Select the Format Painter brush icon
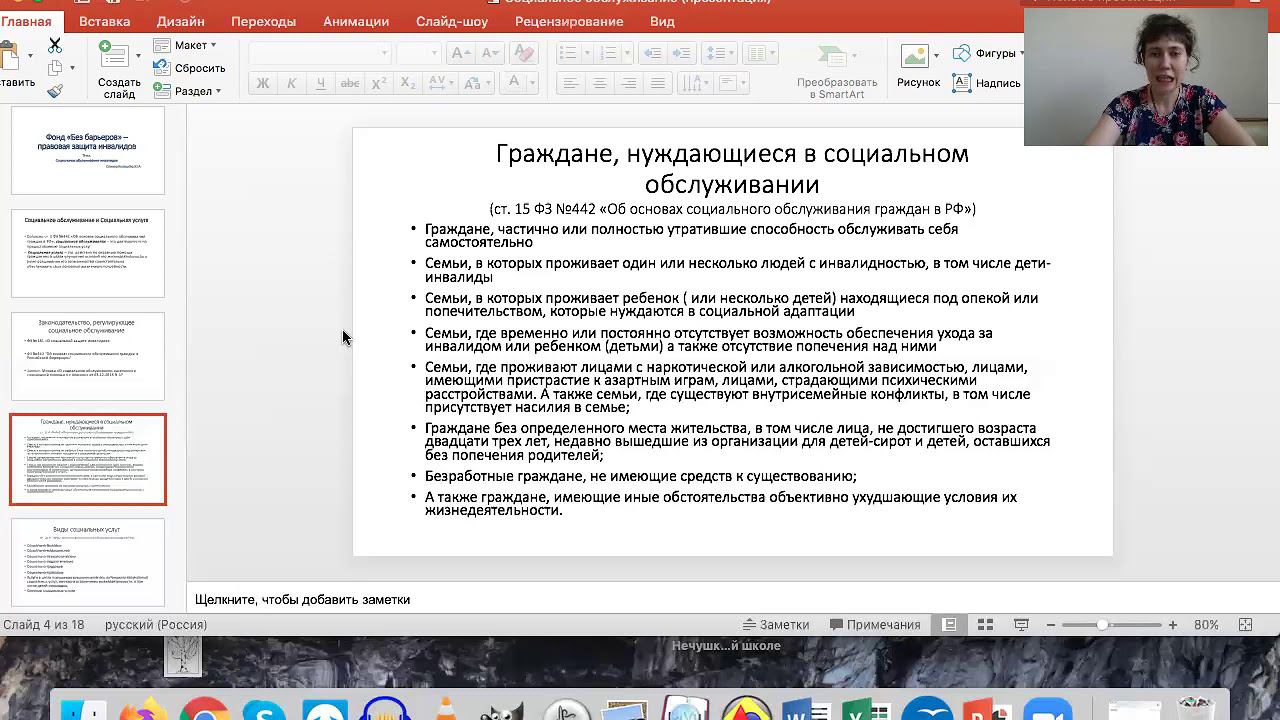The image size is (1280, 720). 55,91
